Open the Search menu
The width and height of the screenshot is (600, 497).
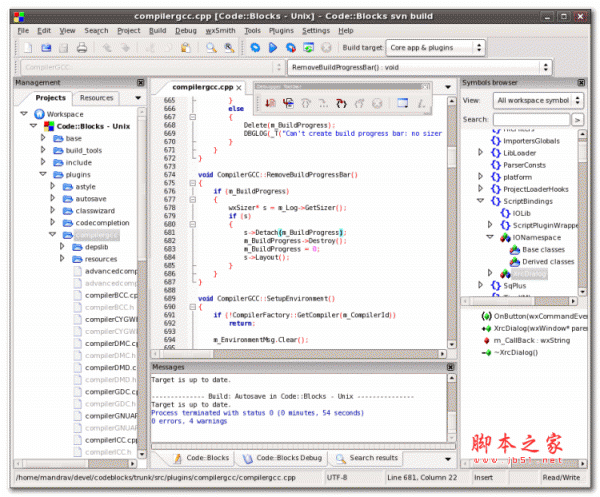click(x=96, y=31)
